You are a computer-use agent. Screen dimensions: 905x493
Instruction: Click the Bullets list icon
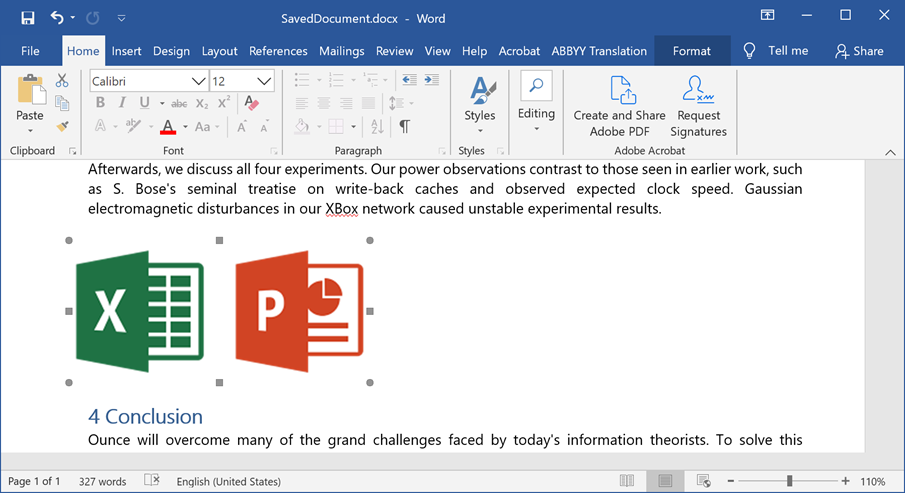pyautogui.click(x=302, y=80)
